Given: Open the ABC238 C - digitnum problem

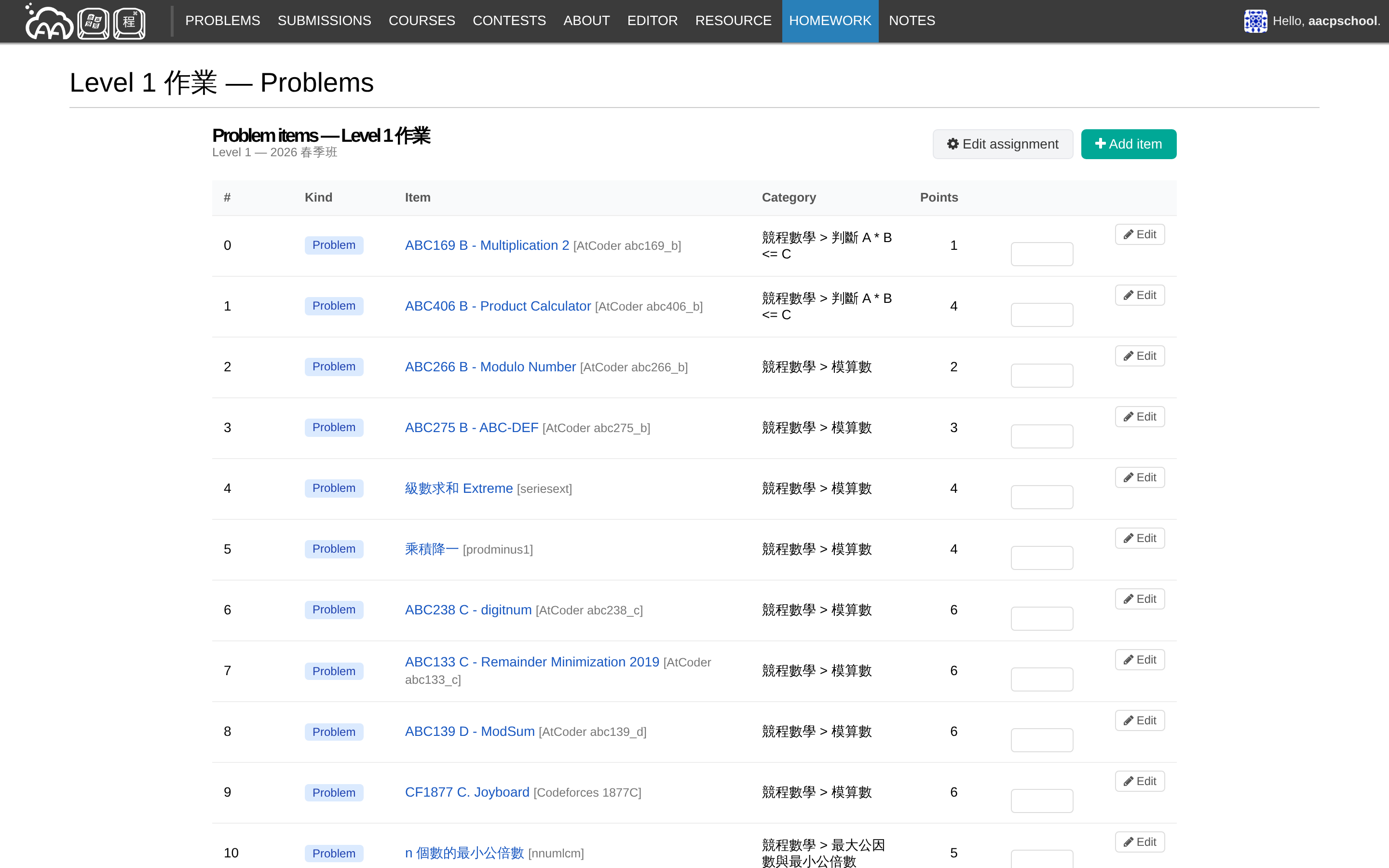Looking at the screenshot, I should 467,610.
